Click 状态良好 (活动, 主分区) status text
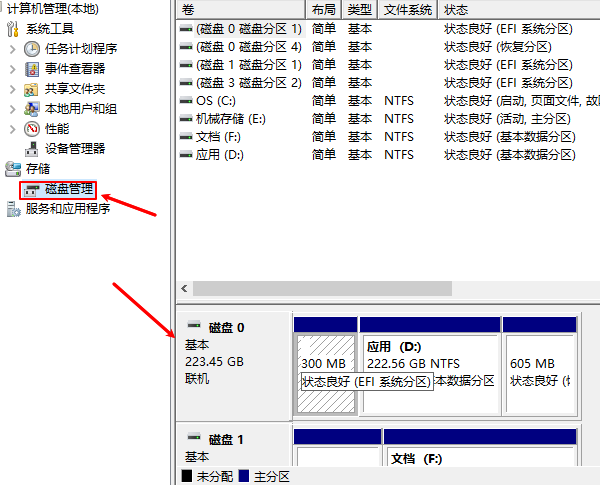600x485 pixels. pos(507,119)
